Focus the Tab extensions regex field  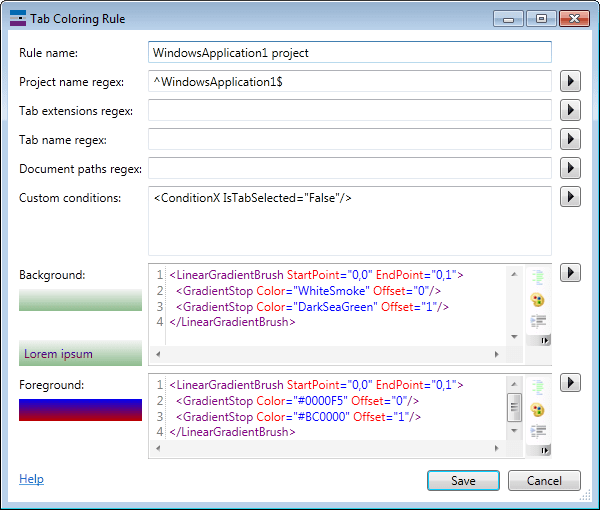coord(350,110)
